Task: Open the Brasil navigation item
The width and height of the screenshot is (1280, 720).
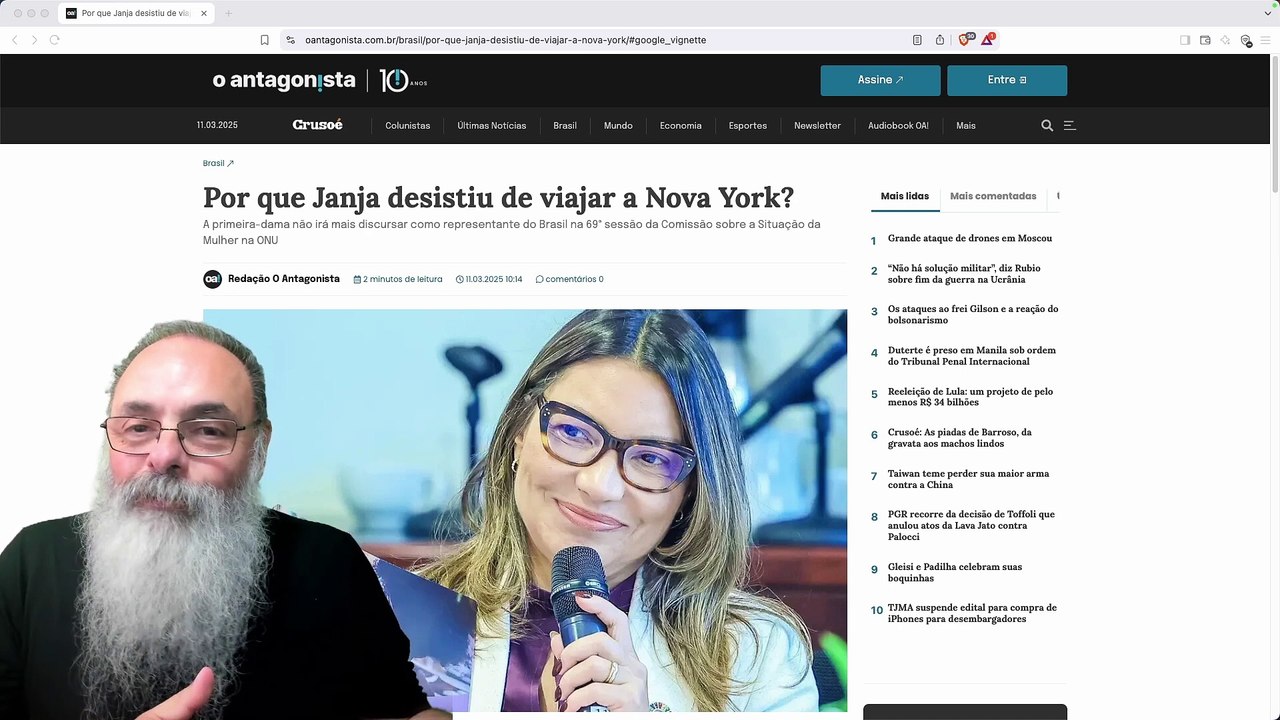Action: (x=565, y=126)
